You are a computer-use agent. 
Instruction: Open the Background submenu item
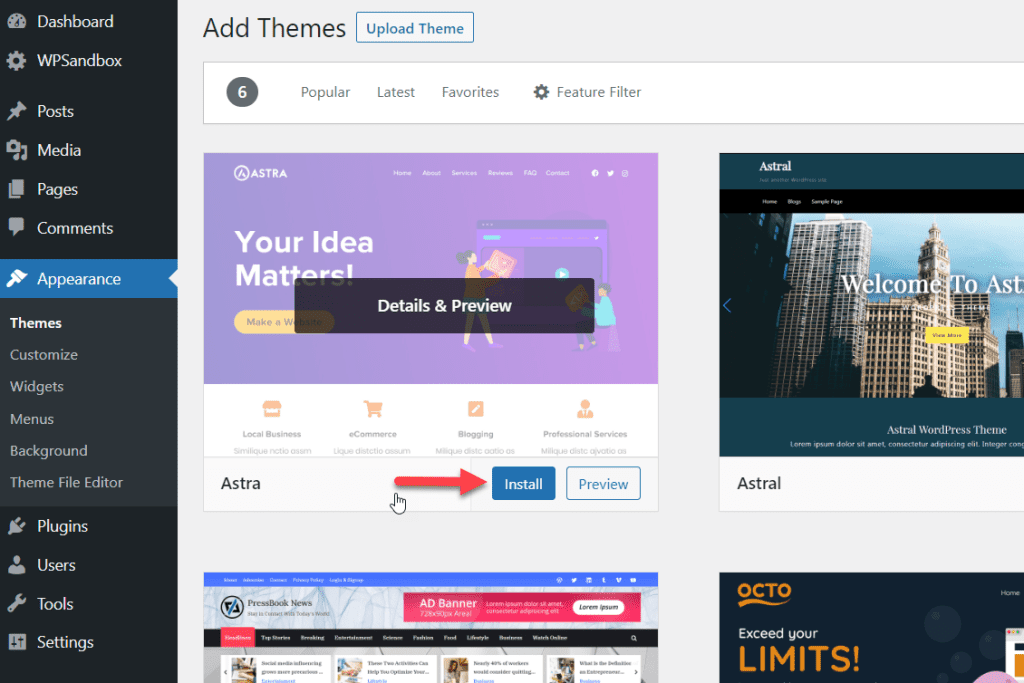click(x=49, y=451)
